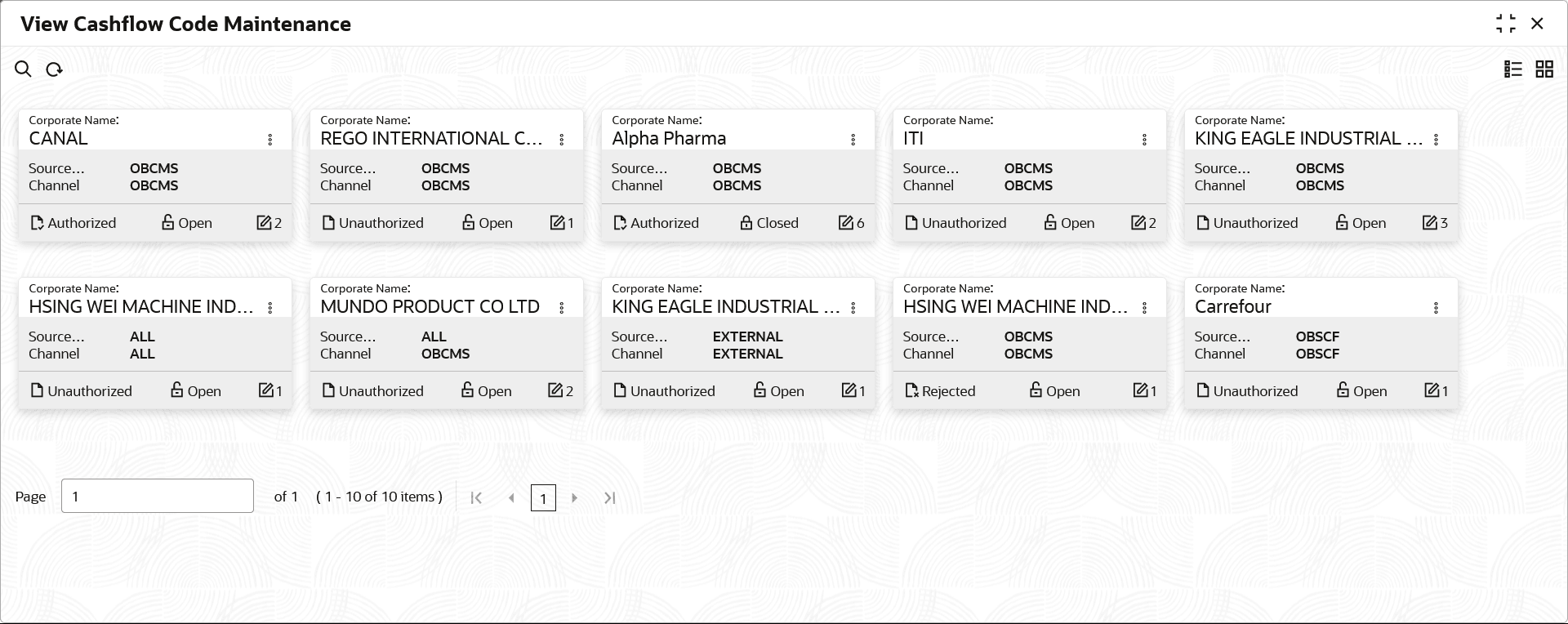Switch to tile grid view
Viewport: 1568px width, 624px height.
[1544, 69]
